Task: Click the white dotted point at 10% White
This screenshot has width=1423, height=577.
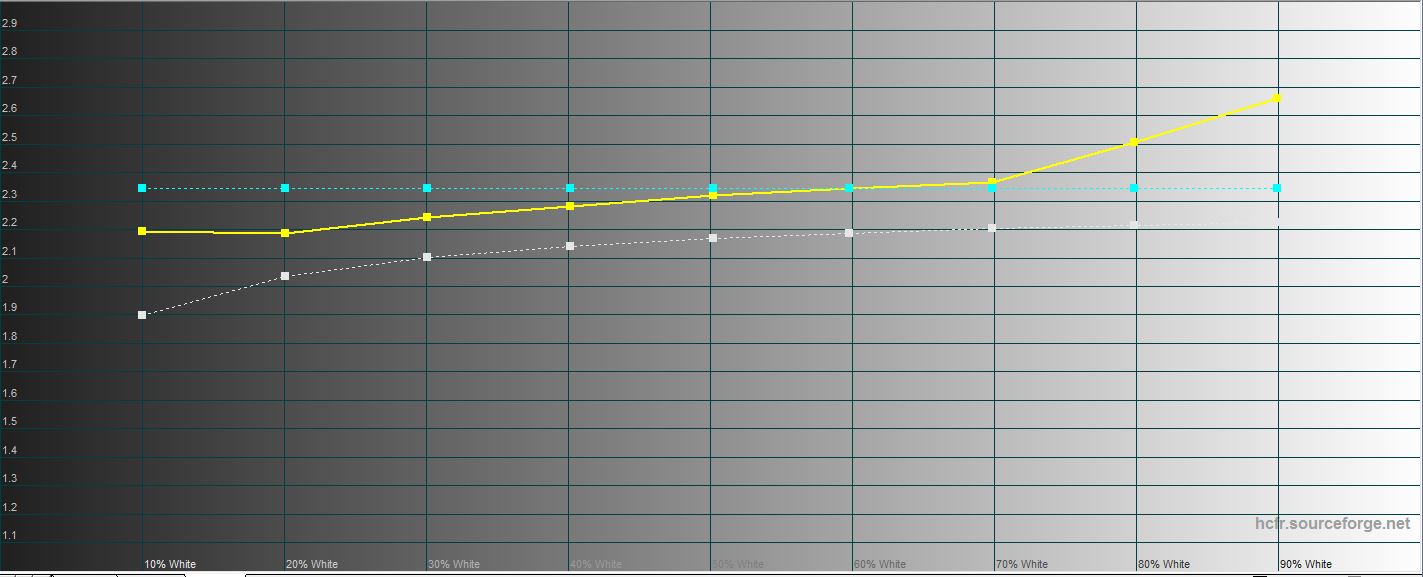Action: tap(142, 315)
